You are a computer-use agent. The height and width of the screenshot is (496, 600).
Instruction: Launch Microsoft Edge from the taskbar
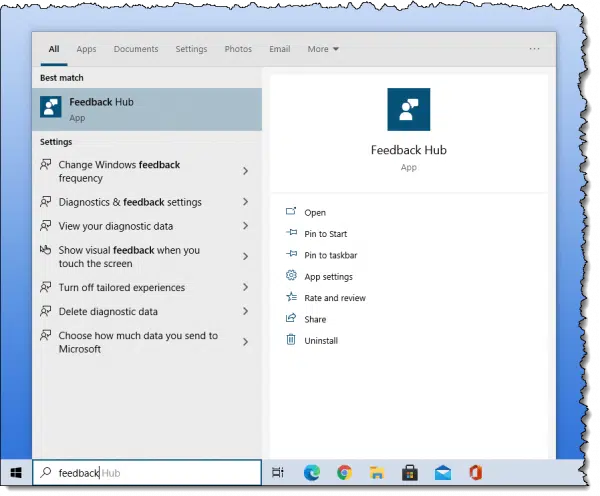click(312, 473)
